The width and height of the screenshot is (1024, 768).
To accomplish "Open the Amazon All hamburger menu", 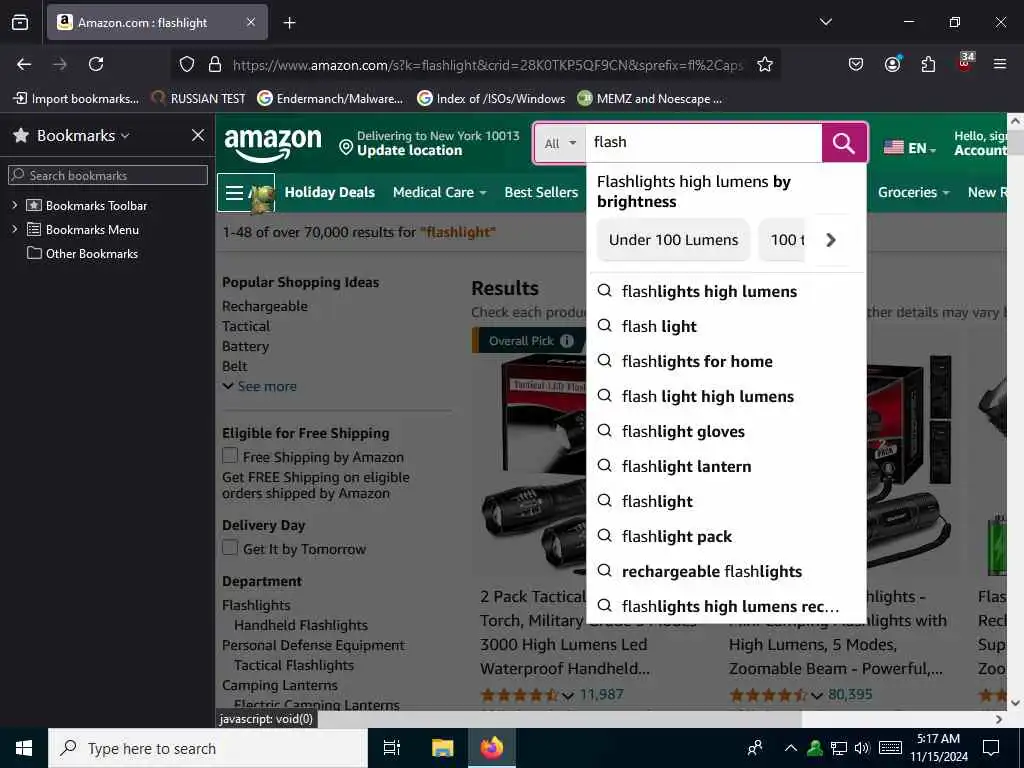I will [x=246, y=193].
